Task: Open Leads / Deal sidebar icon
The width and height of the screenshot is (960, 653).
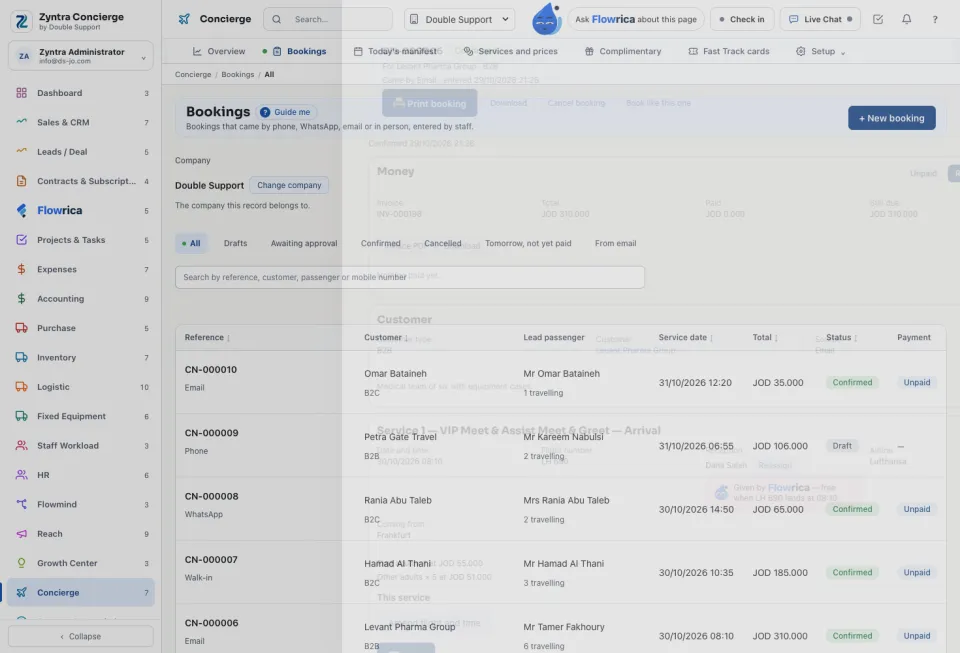Action: (x=21, y=152)
